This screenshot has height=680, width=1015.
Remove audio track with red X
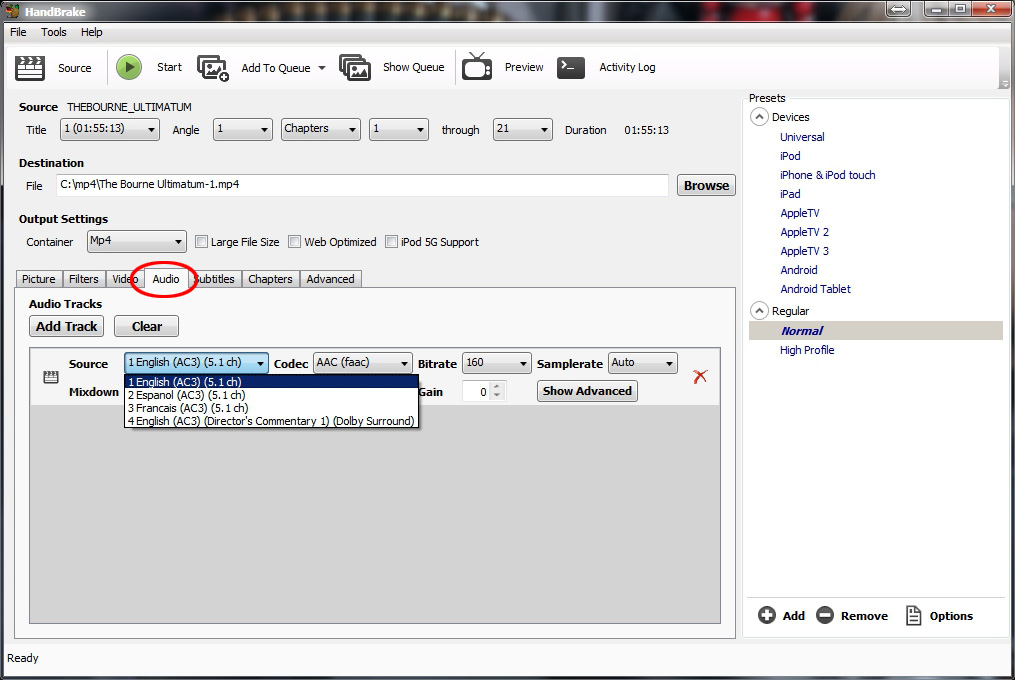coord(700,376)
